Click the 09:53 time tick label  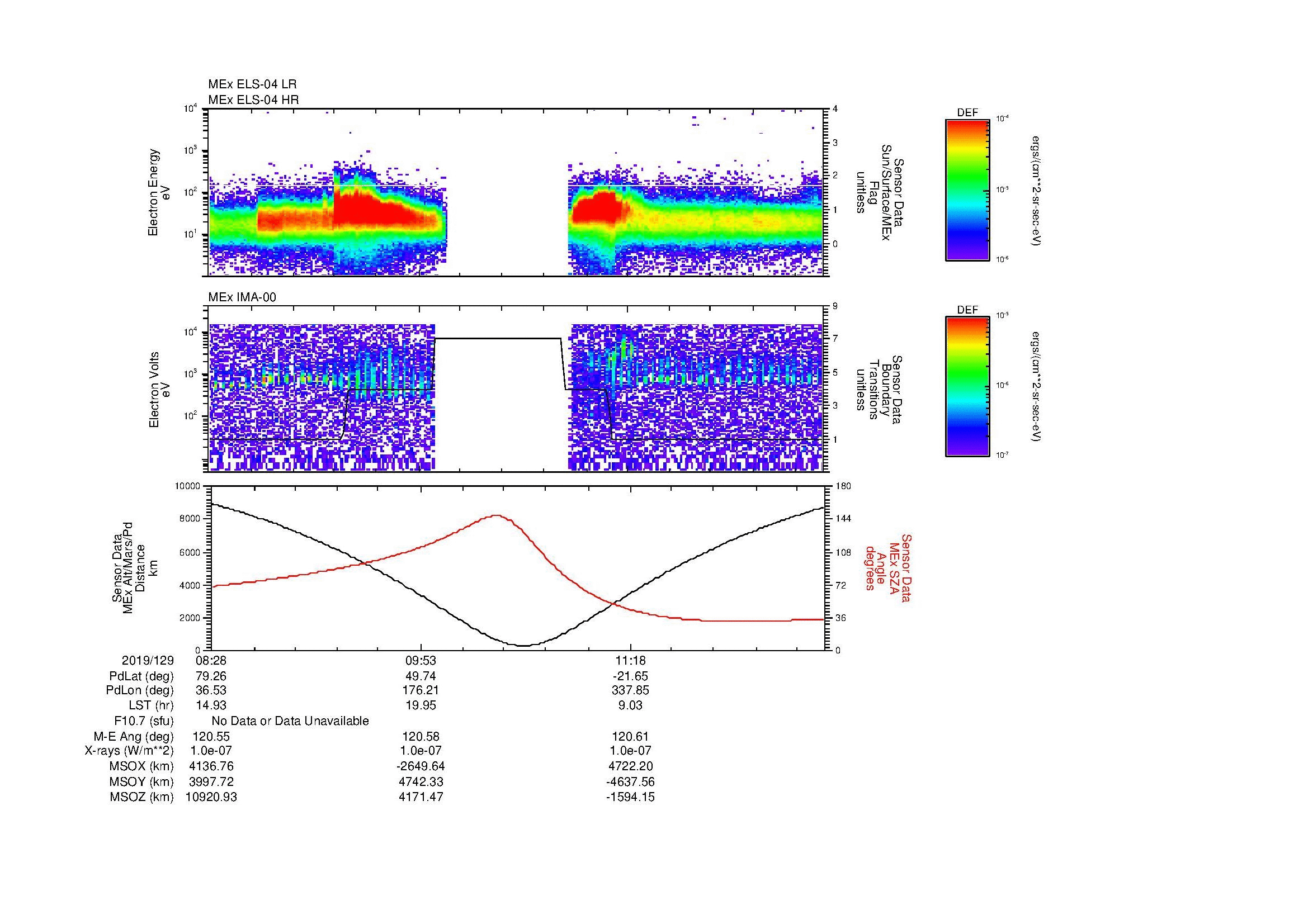[x=421, y=660]
